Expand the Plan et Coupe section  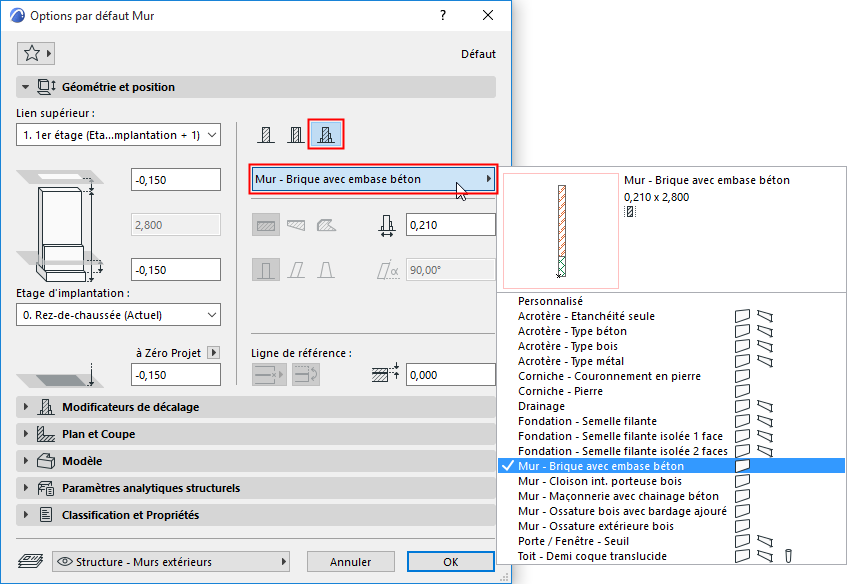pos(25,434)
